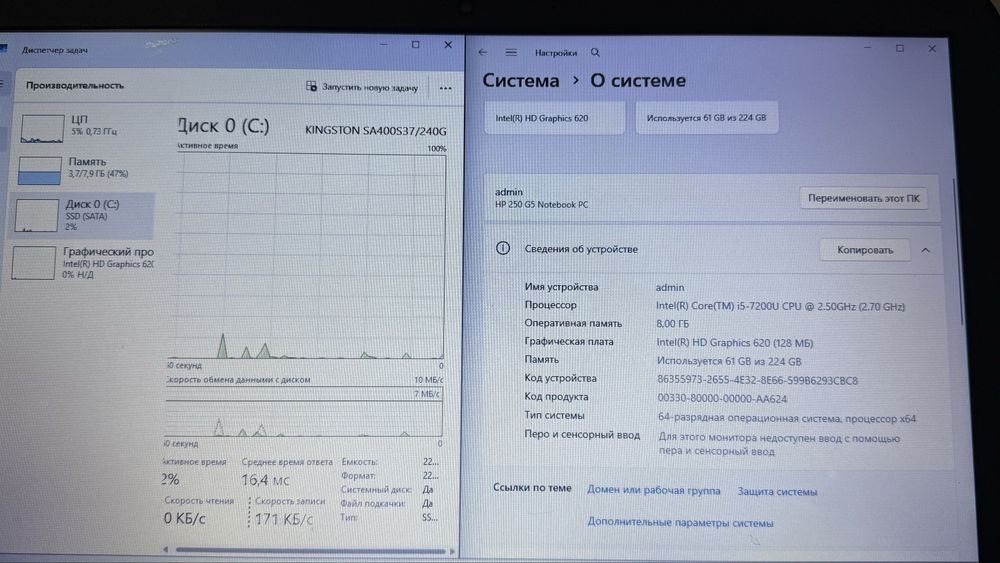The height and width of the screenshot is (563, 1000).
Task: Click the Производительность page heading
Action: pos(75,85)
